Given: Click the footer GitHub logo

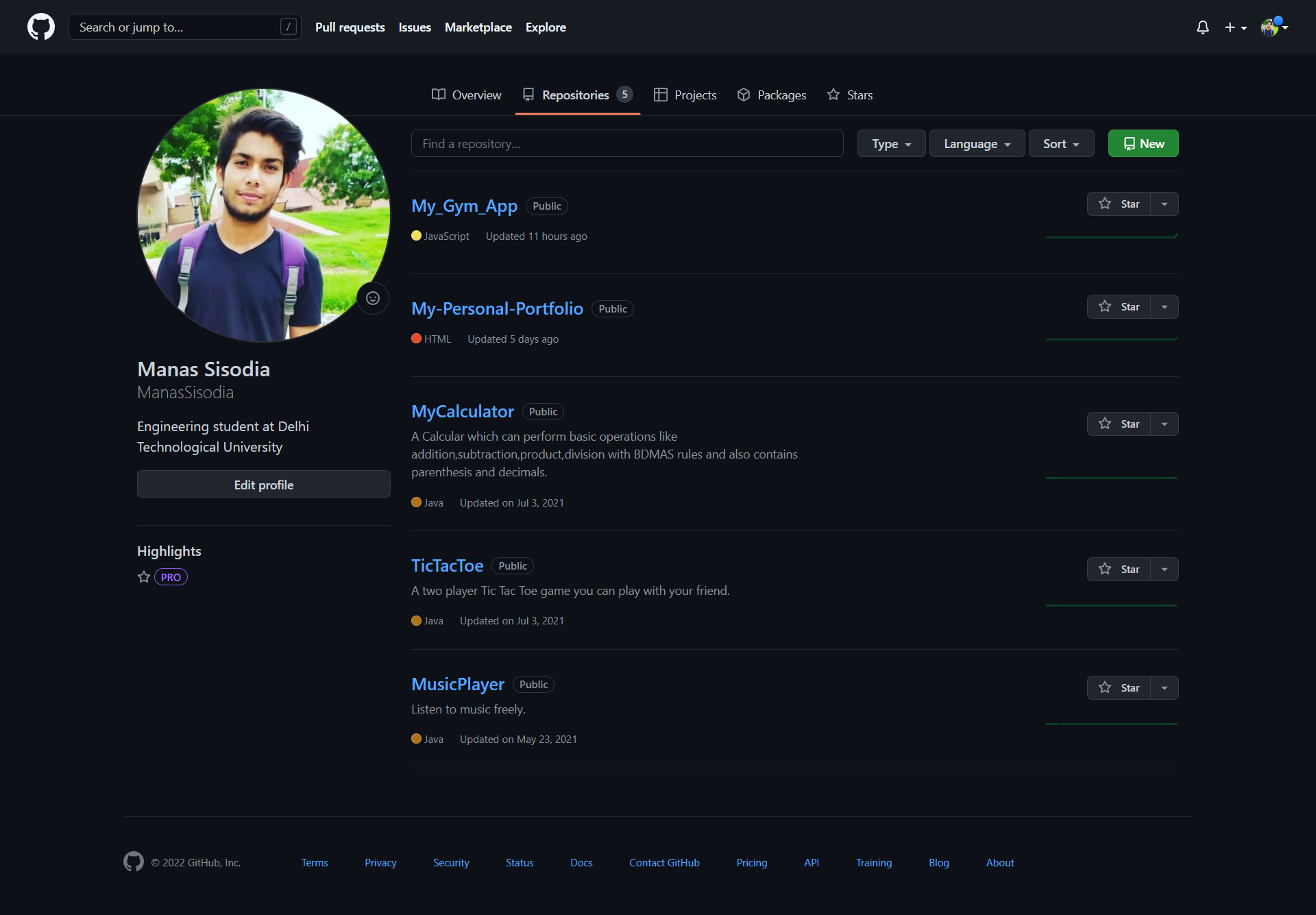Looking at the screenshot, I should click(134, 862).
